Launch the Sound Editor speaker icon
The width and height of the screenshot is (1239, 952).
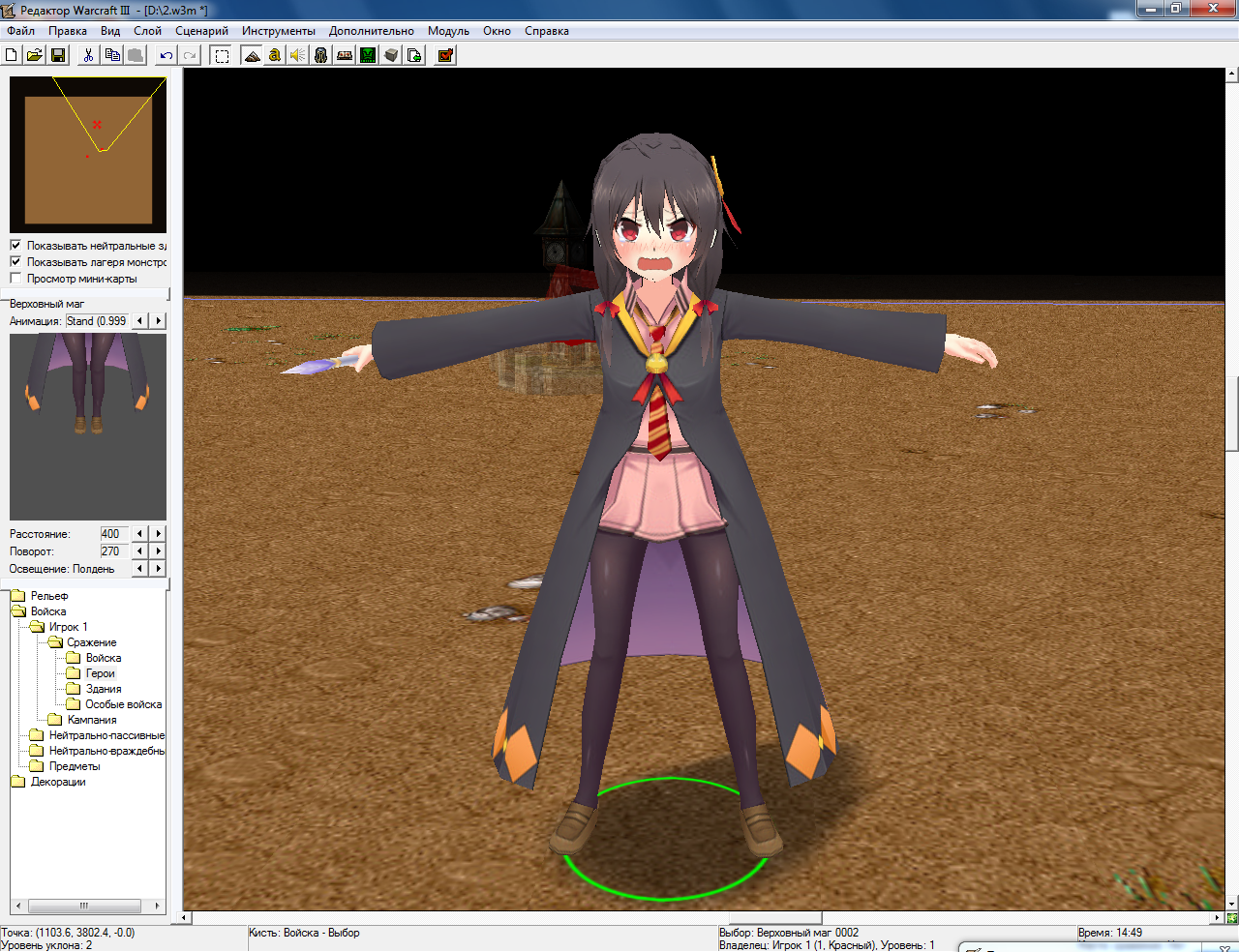[298, 55]
